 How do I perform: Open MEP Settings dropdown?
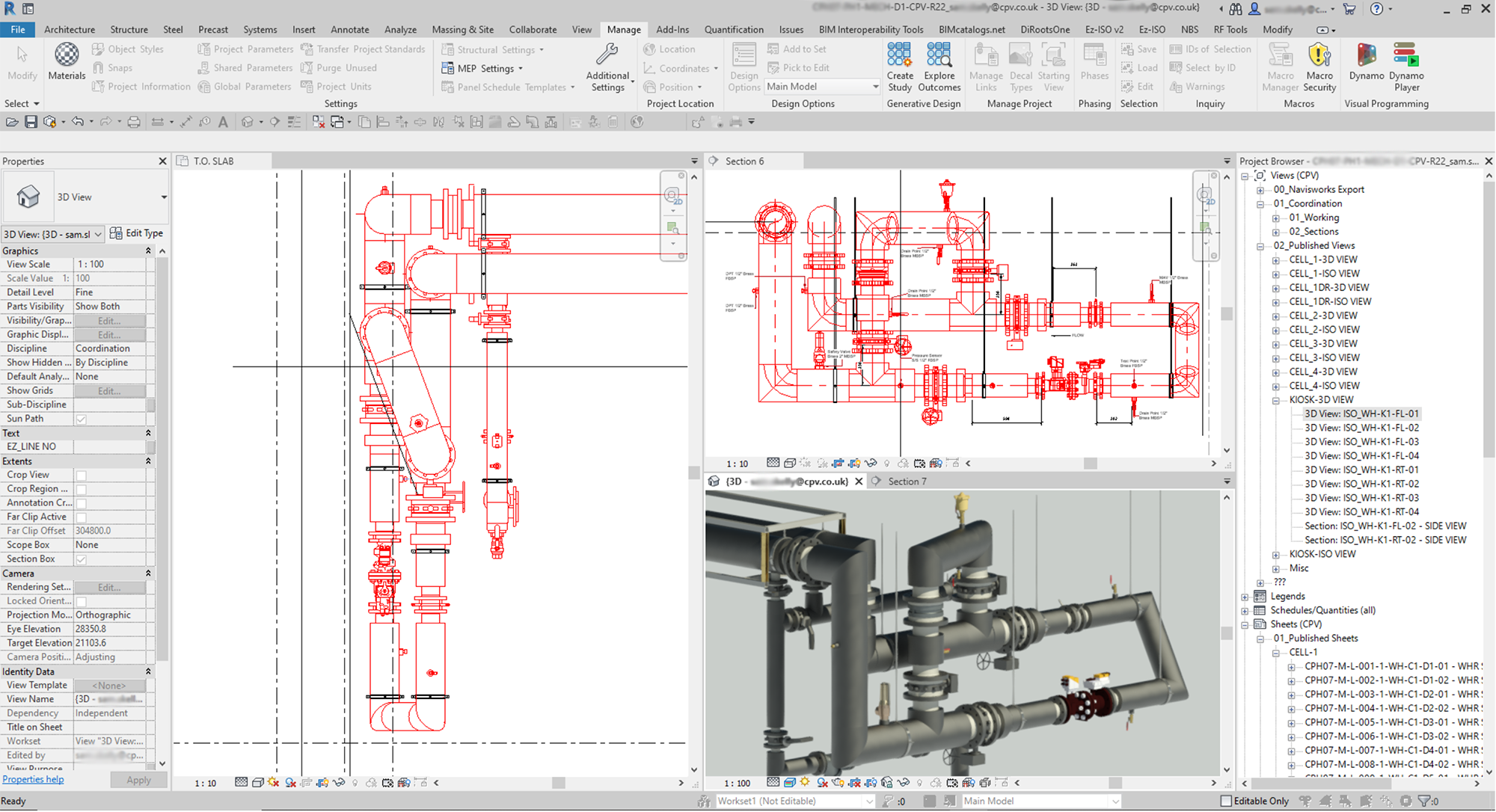482,68
